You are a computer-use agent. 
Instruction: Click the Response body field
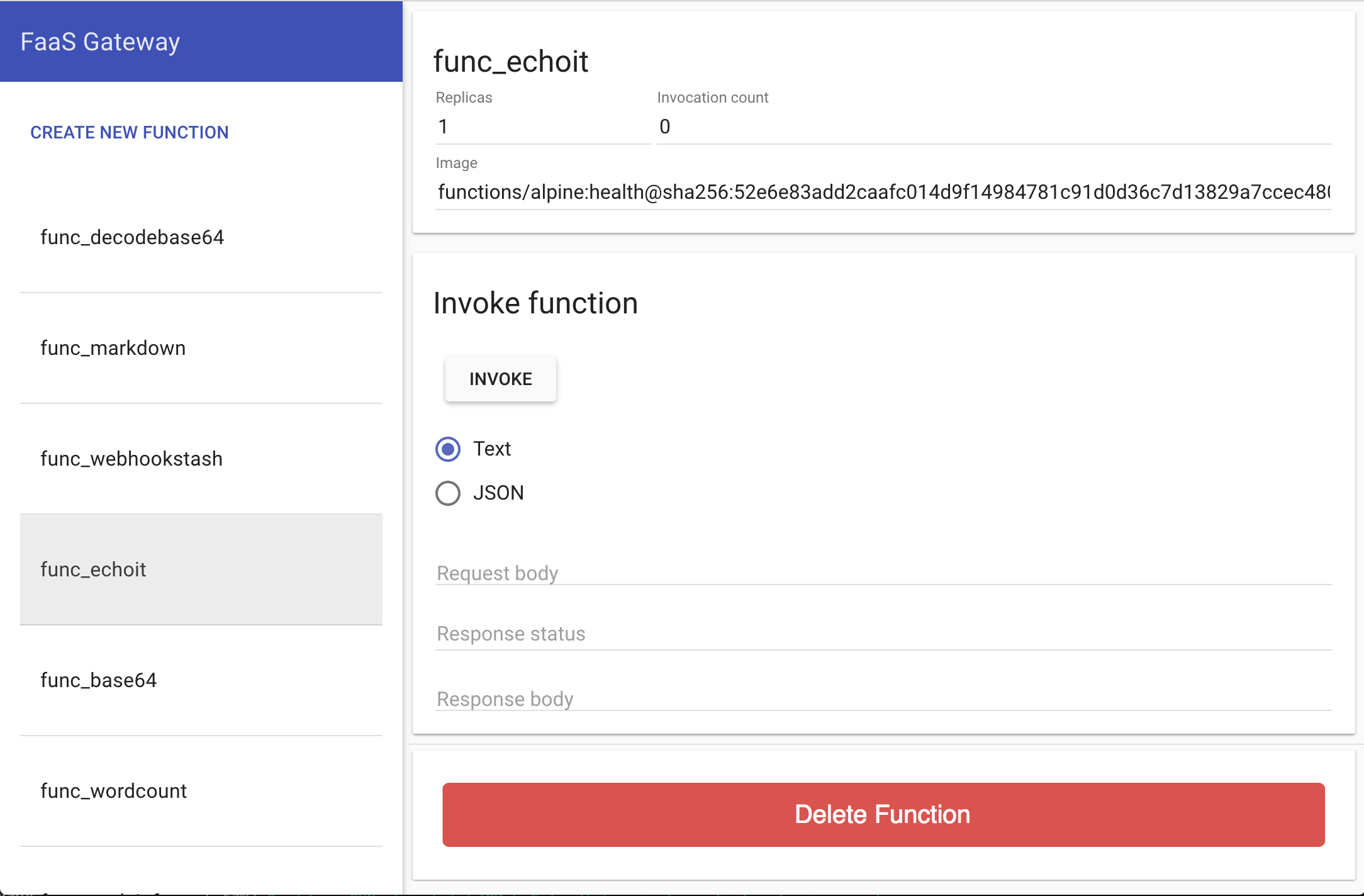883,698
